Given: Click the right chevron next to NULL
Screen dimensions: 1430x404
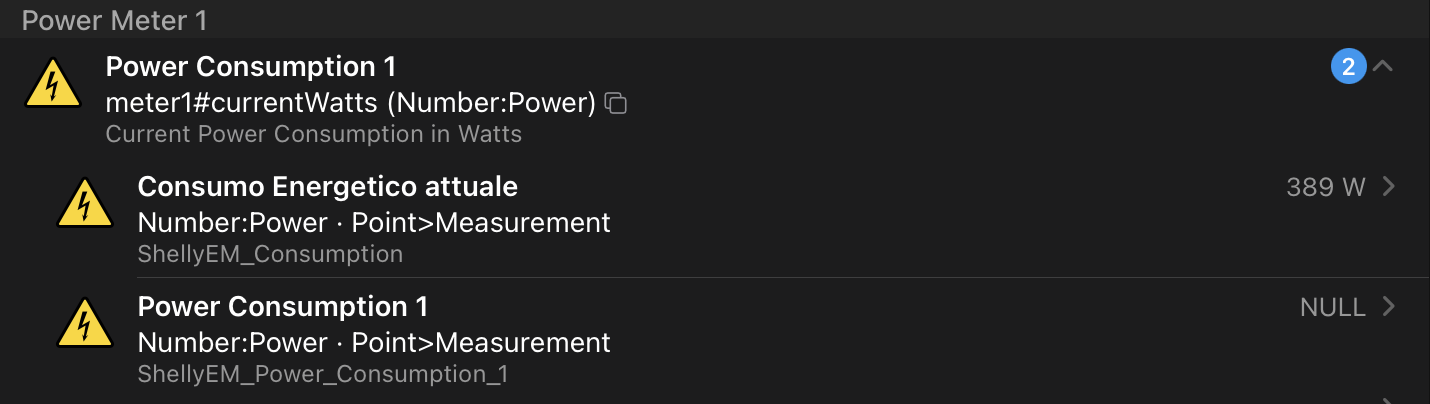Looking at the screenshot, I should pyautogui.click(x=1388, y=307).
